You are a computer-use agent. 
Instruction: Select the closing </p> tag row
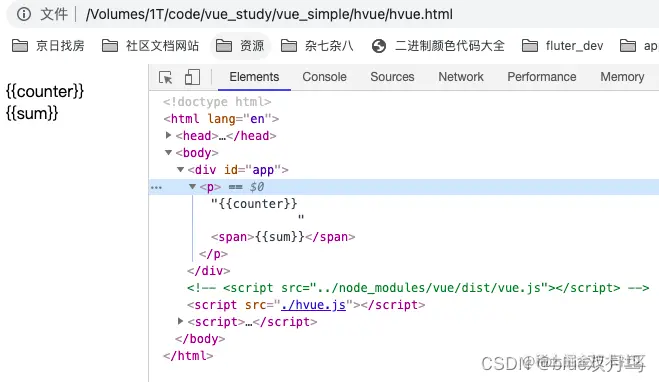pos(214,254)
